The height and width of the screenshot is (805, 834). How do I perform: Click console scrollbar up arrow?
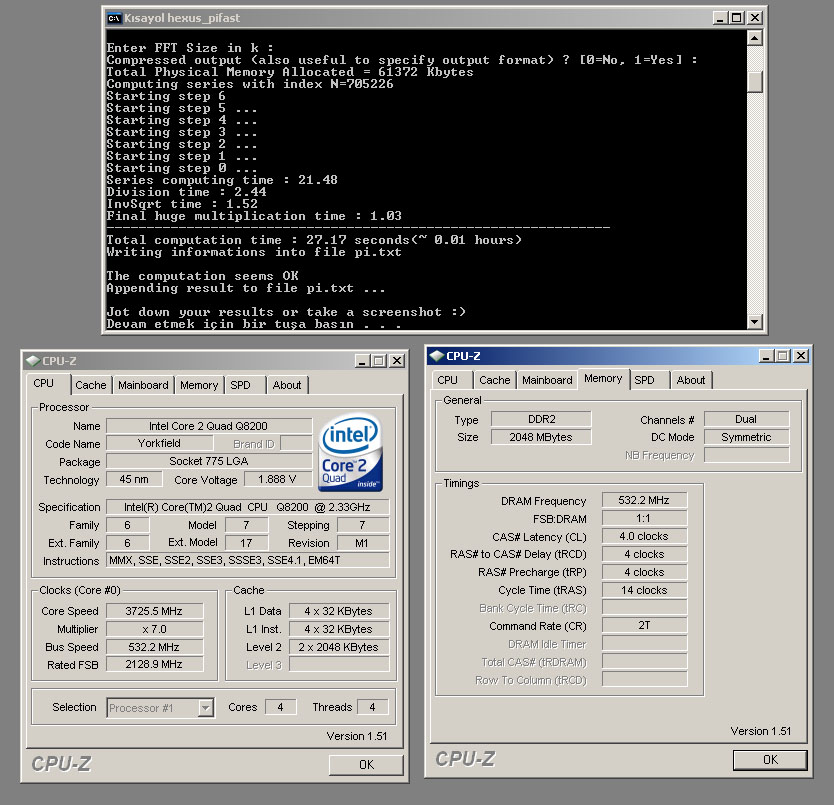click(755, 38)
